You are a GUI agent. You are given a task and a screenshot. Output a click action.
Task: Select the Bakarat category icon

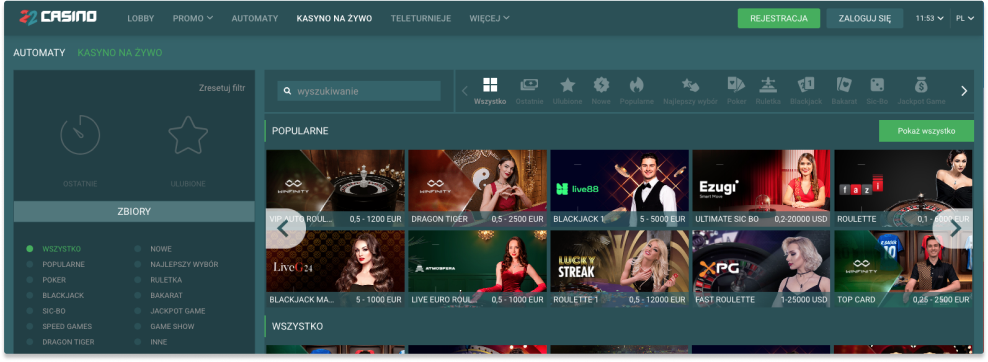click(844, 85)
